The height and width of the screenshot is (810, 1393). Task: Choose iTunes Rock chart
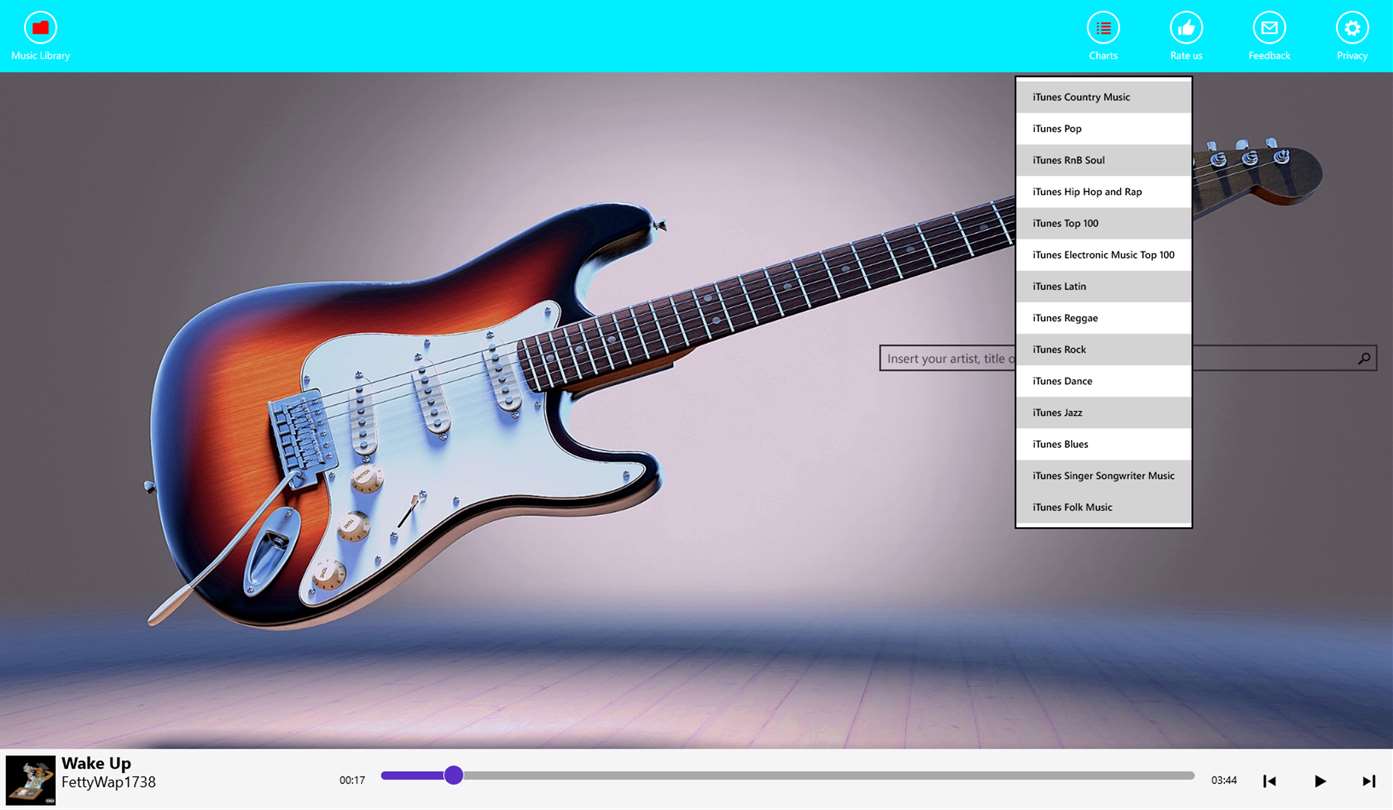pyautogui.click(x=1104, y=349)
